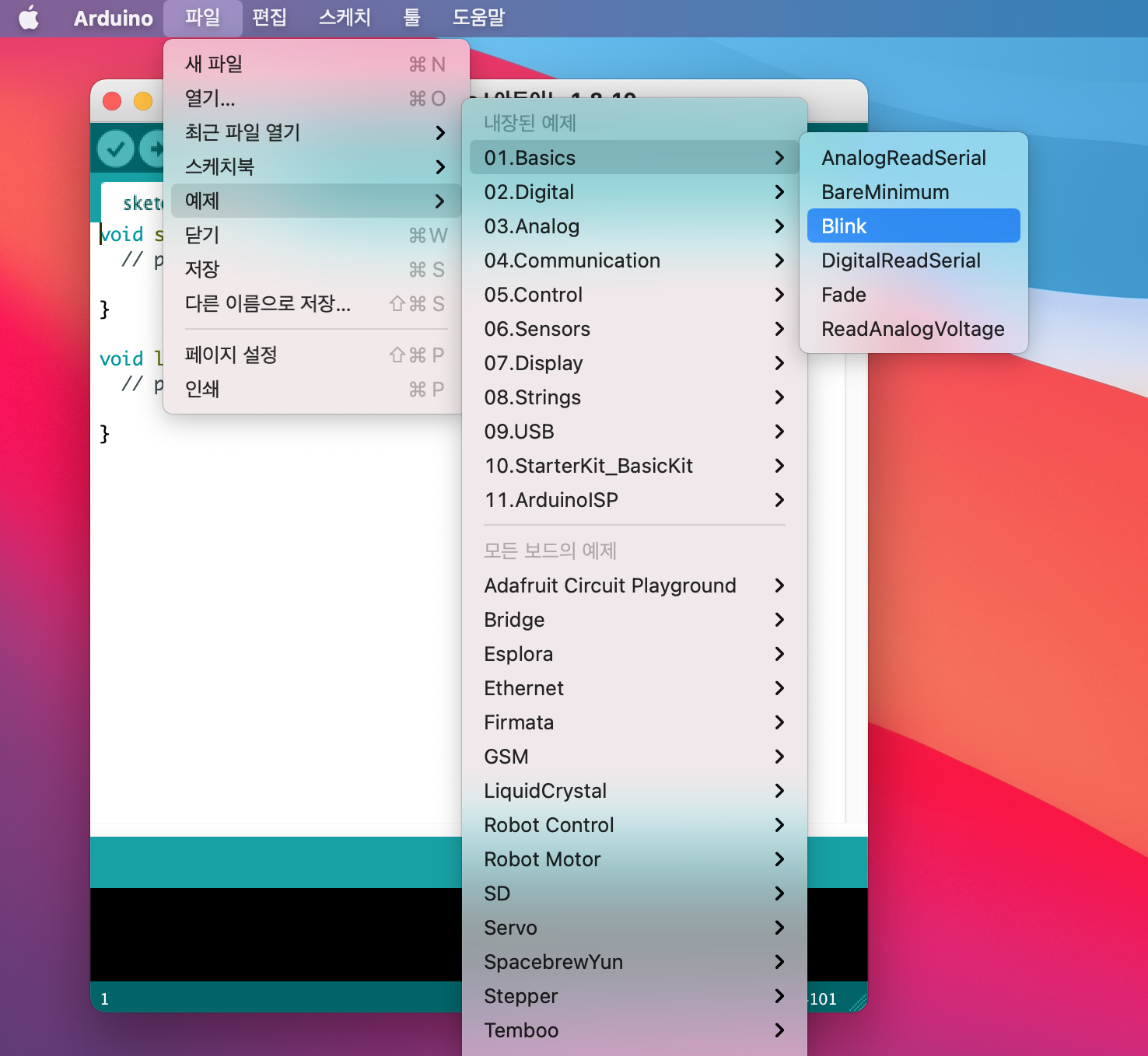
Task: Expand Stepper library examples
Action: tap(635, 996)
